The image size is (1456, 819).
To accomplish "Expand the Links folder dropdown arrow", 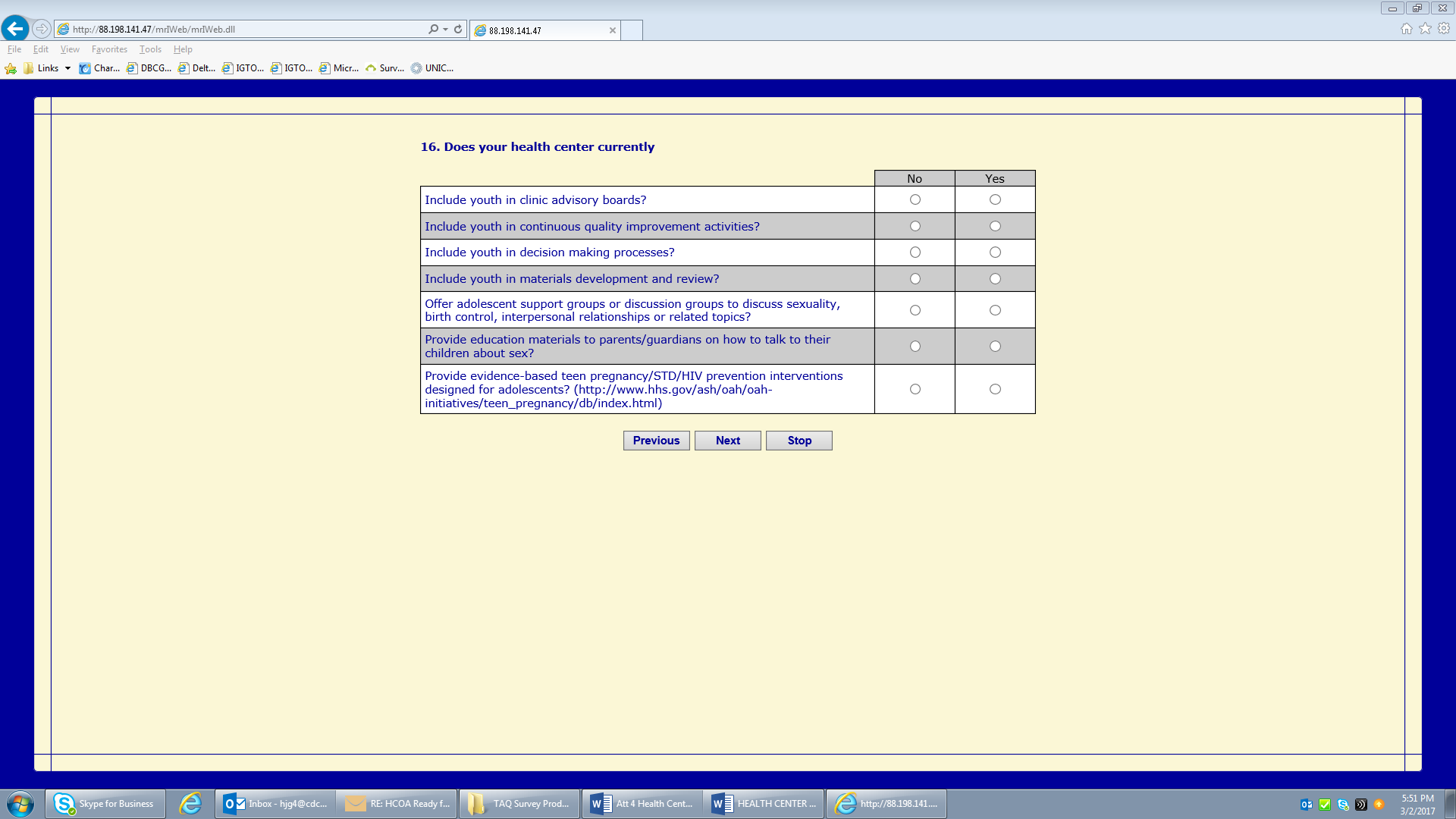I will [x=67, y=68].
